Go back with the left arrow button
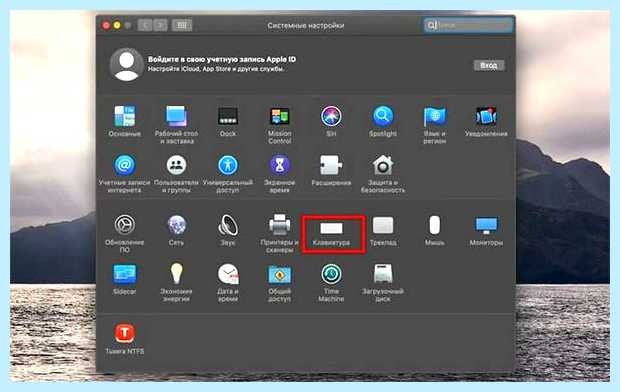The height and width of the screenshot is (392, 620). click(145, 25)
